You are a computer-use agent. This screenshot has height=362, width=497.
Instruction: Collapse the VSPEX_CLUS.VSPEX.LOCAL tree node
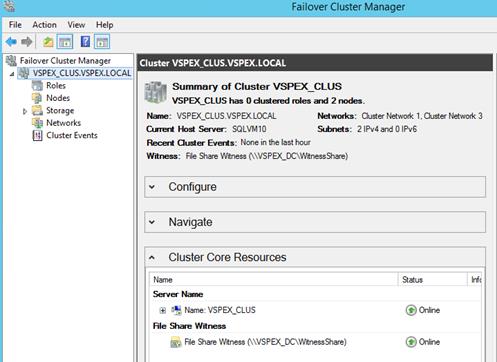pyautogui.click(x=12, y=74)
